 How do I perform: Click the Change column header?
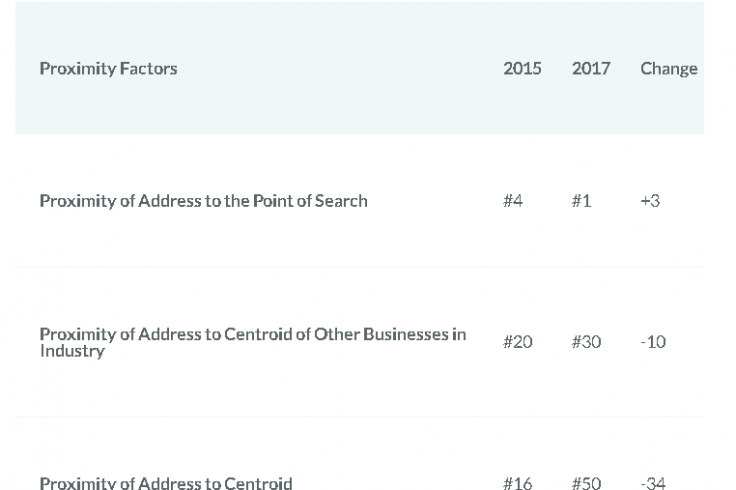click(x=668, y=69)
